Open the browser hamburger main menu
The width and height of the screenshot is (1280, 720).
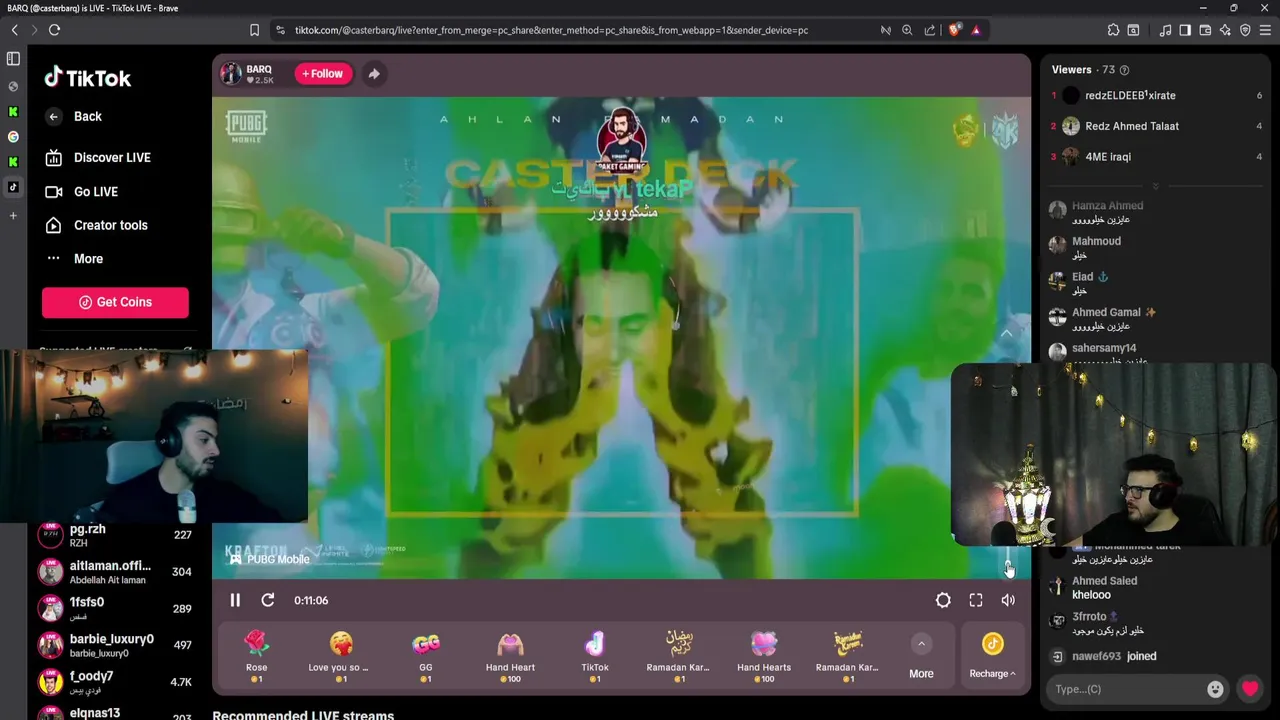click(1265, 30)
